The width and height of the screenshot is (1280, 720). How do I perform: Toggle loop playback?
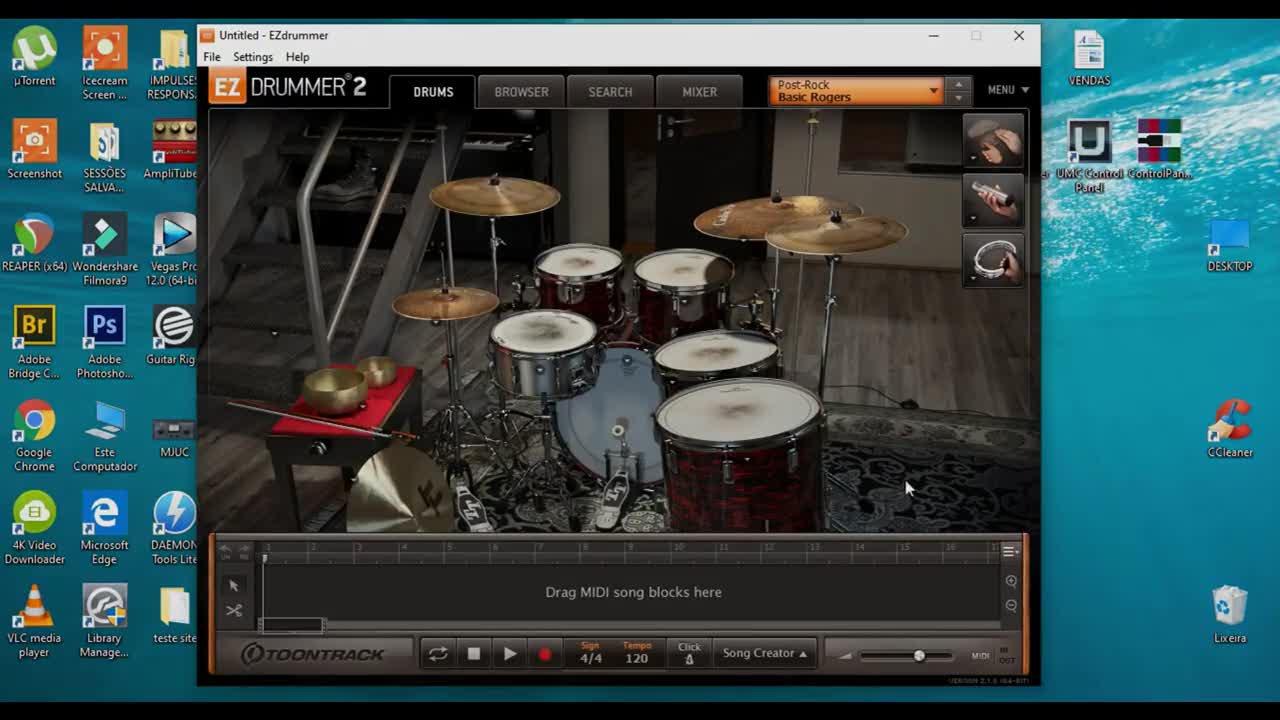coord(438,654)
